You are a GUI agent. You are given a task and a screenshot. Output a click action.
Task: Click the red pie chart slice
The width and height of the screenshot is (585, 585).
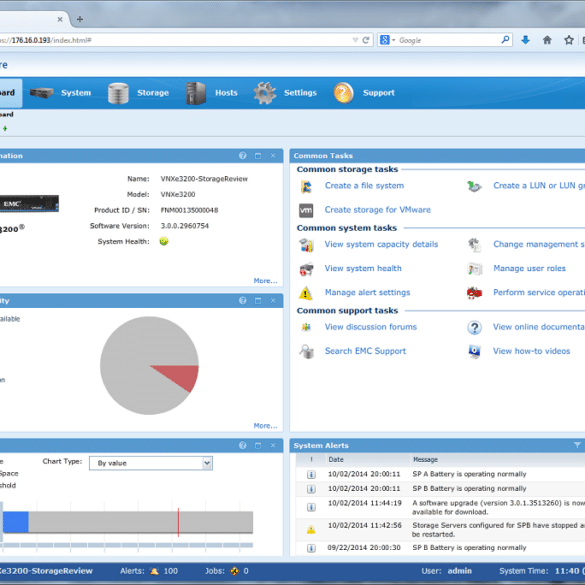tap(181, 376)
